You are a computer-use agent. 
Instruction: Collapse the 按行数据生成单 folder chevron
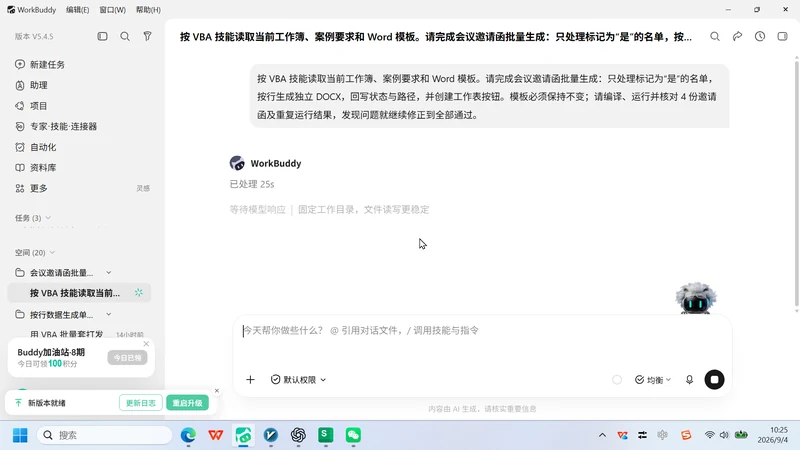coord(109,314)
